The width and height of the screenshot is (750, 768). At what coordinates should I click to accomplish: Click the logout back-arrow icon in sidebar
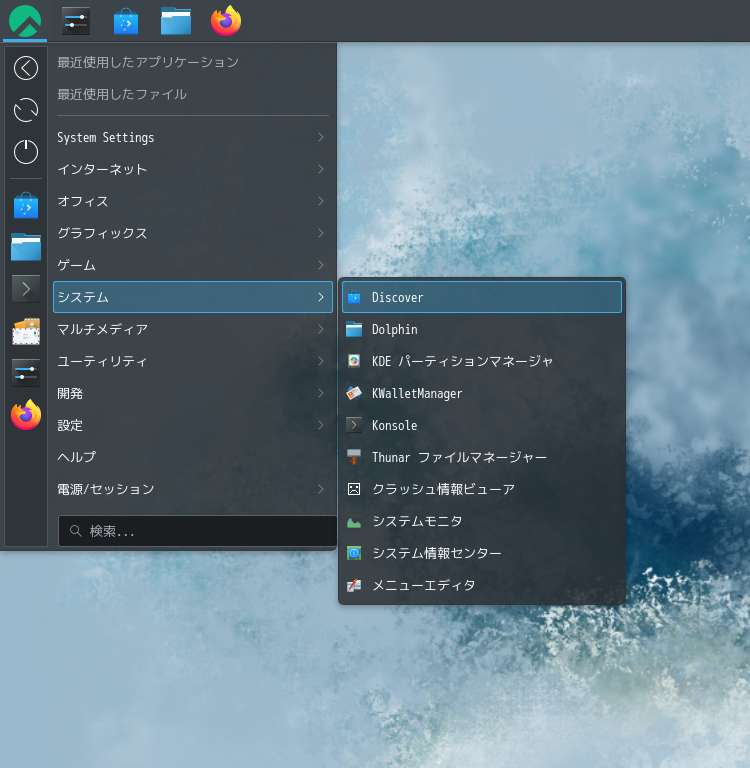[26, 68]
